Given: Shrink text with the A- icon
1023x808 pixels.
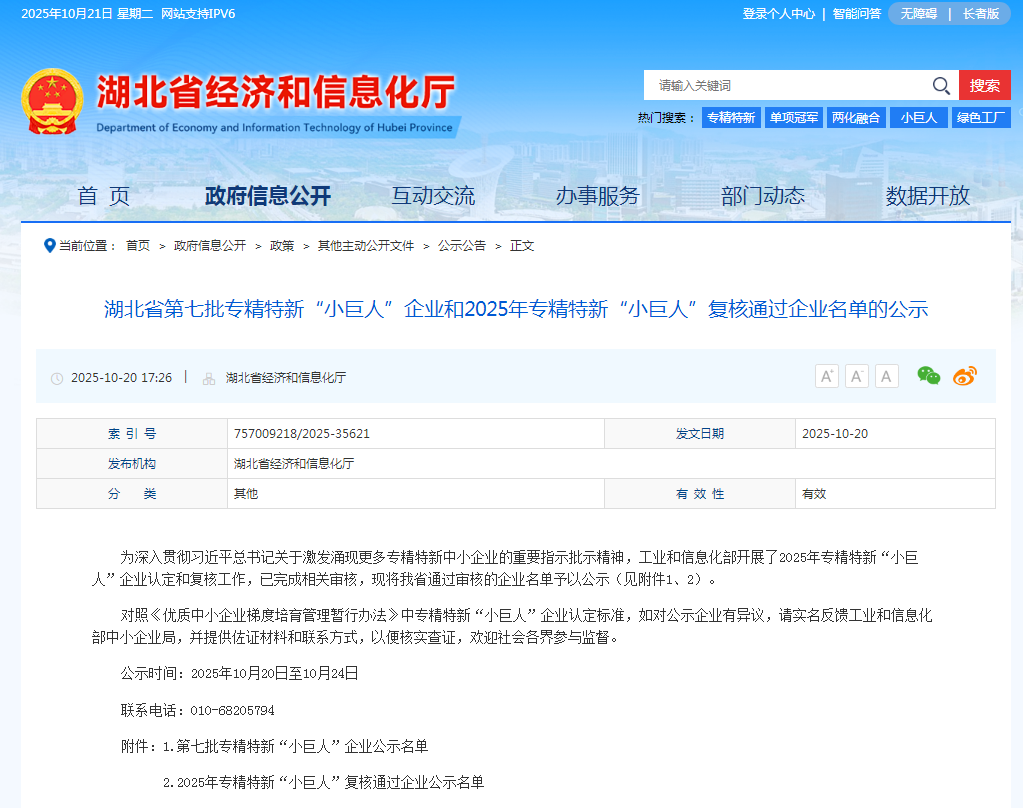Looking at the screenshot, I should click(x=856, y=376).
